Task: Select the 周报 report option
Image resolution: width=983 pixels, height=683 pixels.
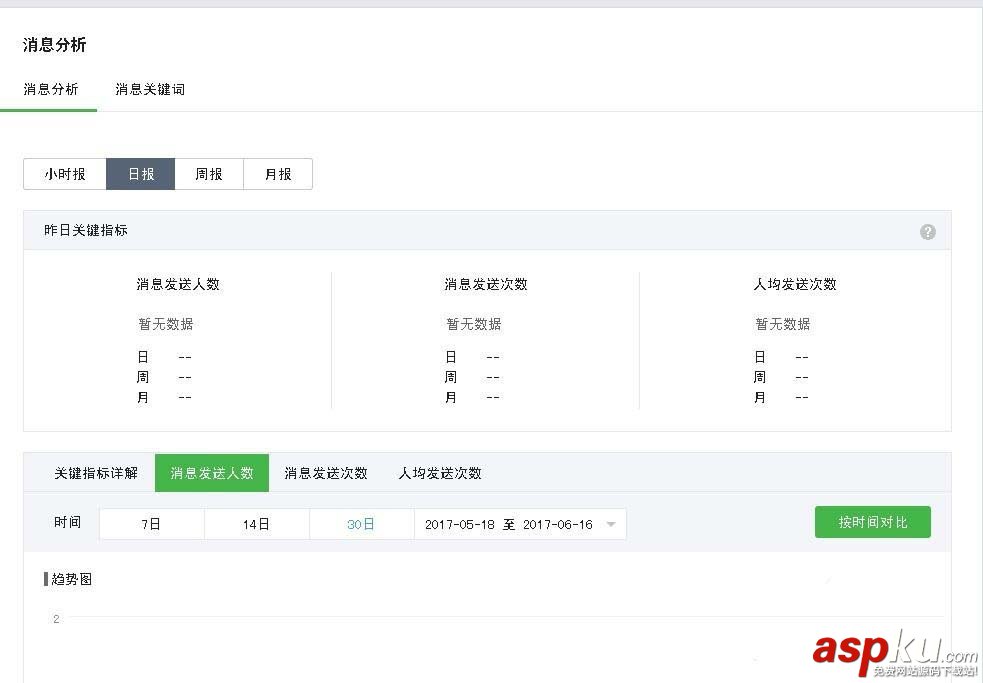Action: click(208, 173)
